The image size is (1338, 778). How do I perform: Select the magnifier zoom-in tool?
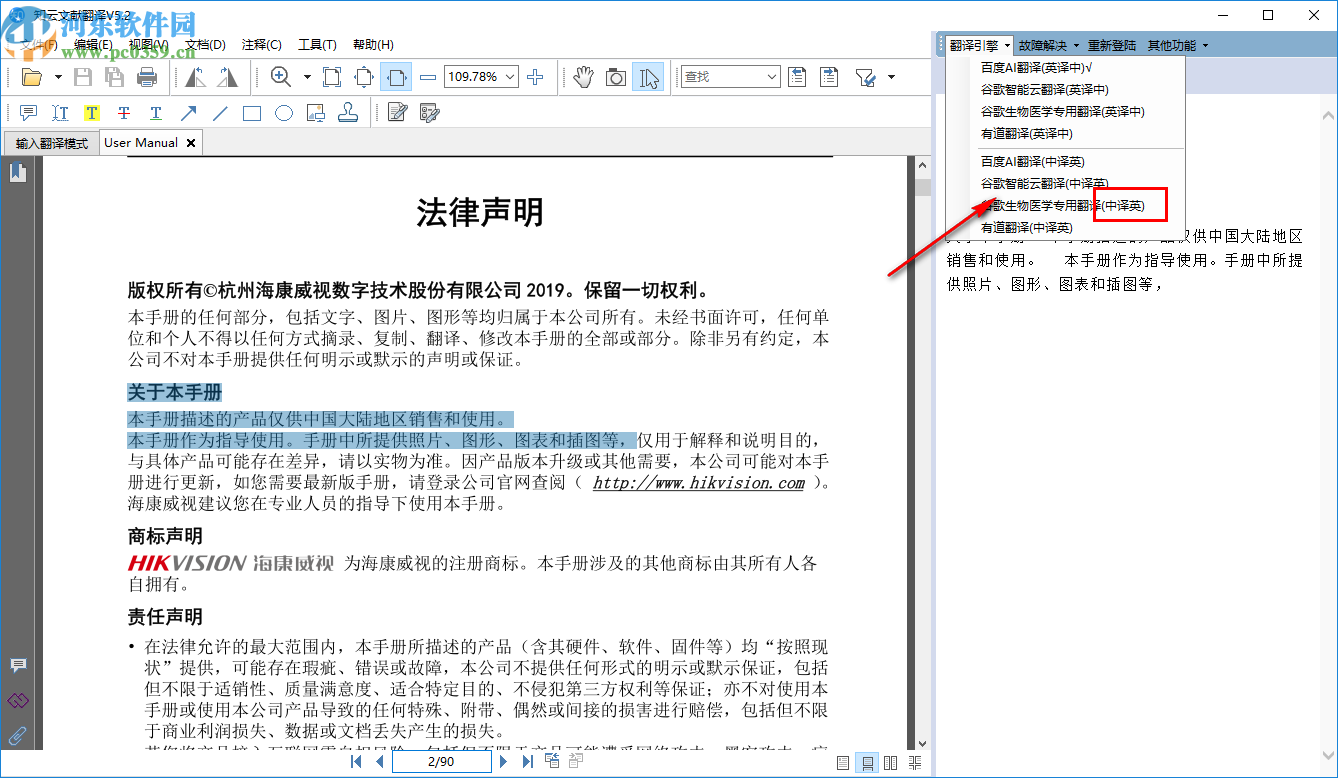click(x=281, y=77)
